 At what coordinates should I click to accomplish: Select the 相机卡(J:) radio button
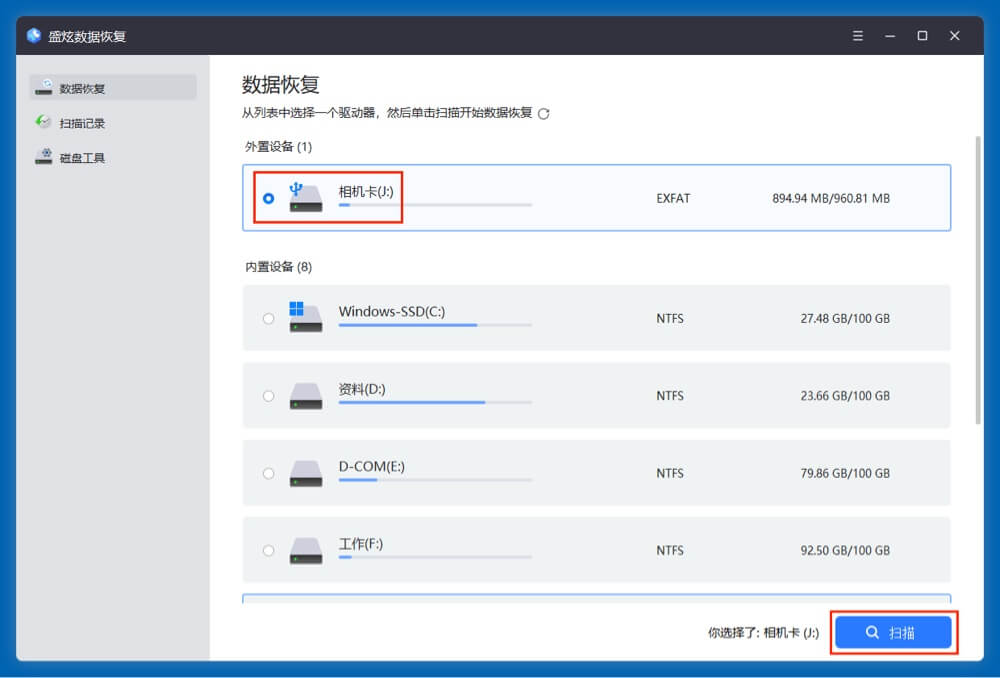click(x=268, y=198)
